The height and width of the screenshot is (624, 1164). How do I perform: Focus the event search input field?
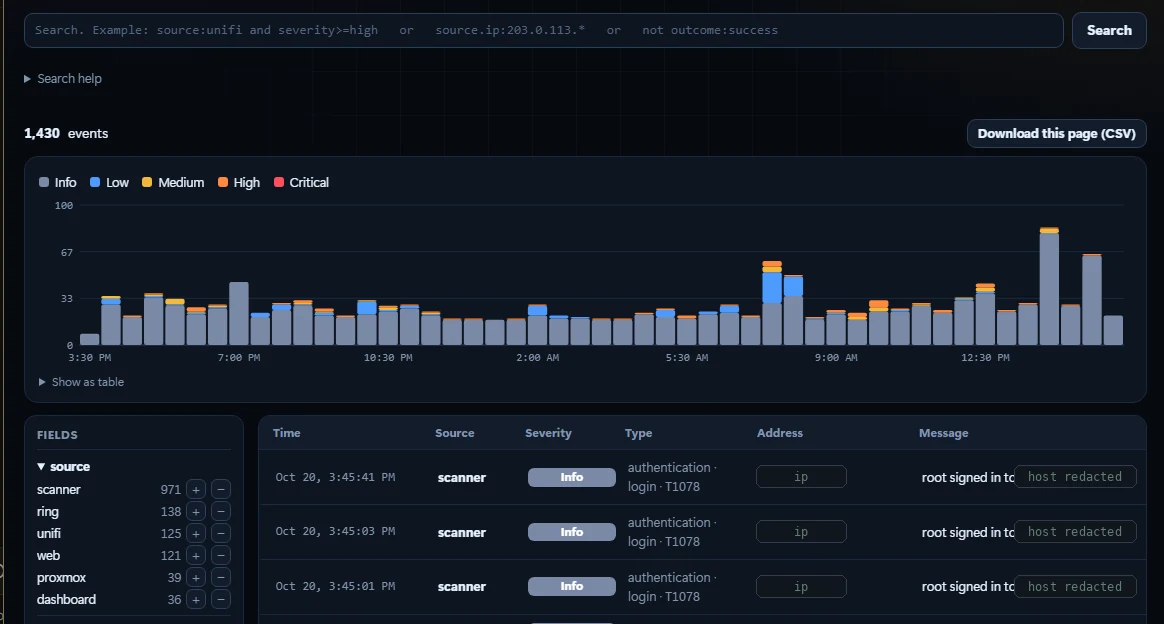click(x=543, y=30)
